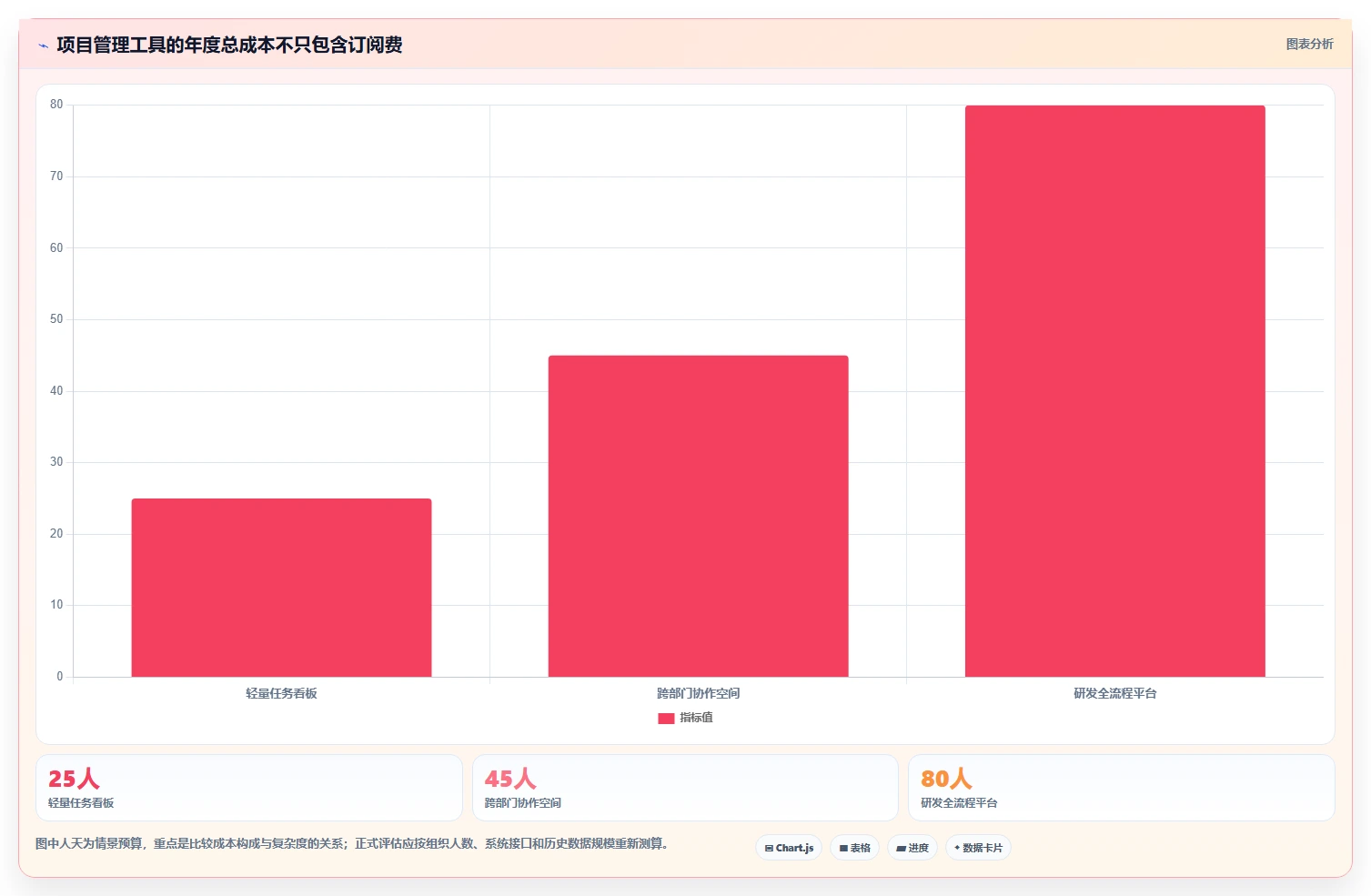The height and width of the screenshot is (896, 1371).
Task: Select the 80人 研发全流程平台 stat card
Action: point(1121,788)
